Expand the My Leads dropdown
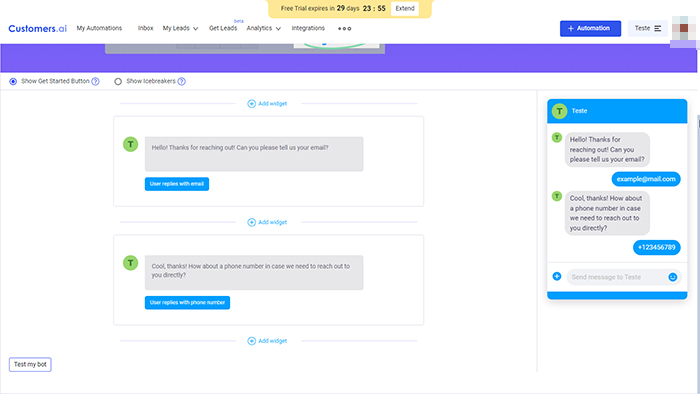Viewport: 700px width, 394px height. pos(180,28)
